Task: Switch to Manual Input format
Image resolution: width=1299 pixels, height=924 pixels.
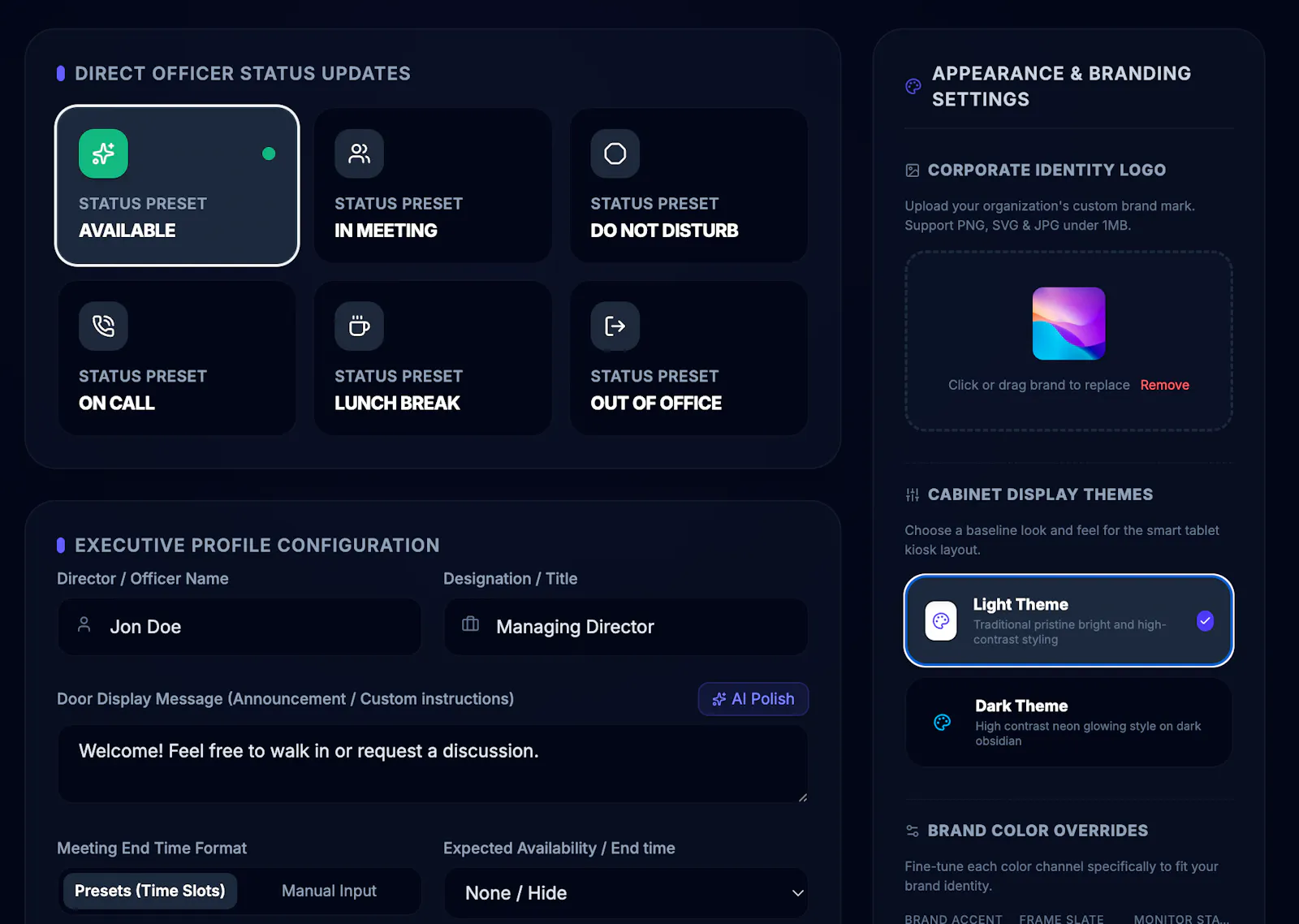Action: pos(329,891)
